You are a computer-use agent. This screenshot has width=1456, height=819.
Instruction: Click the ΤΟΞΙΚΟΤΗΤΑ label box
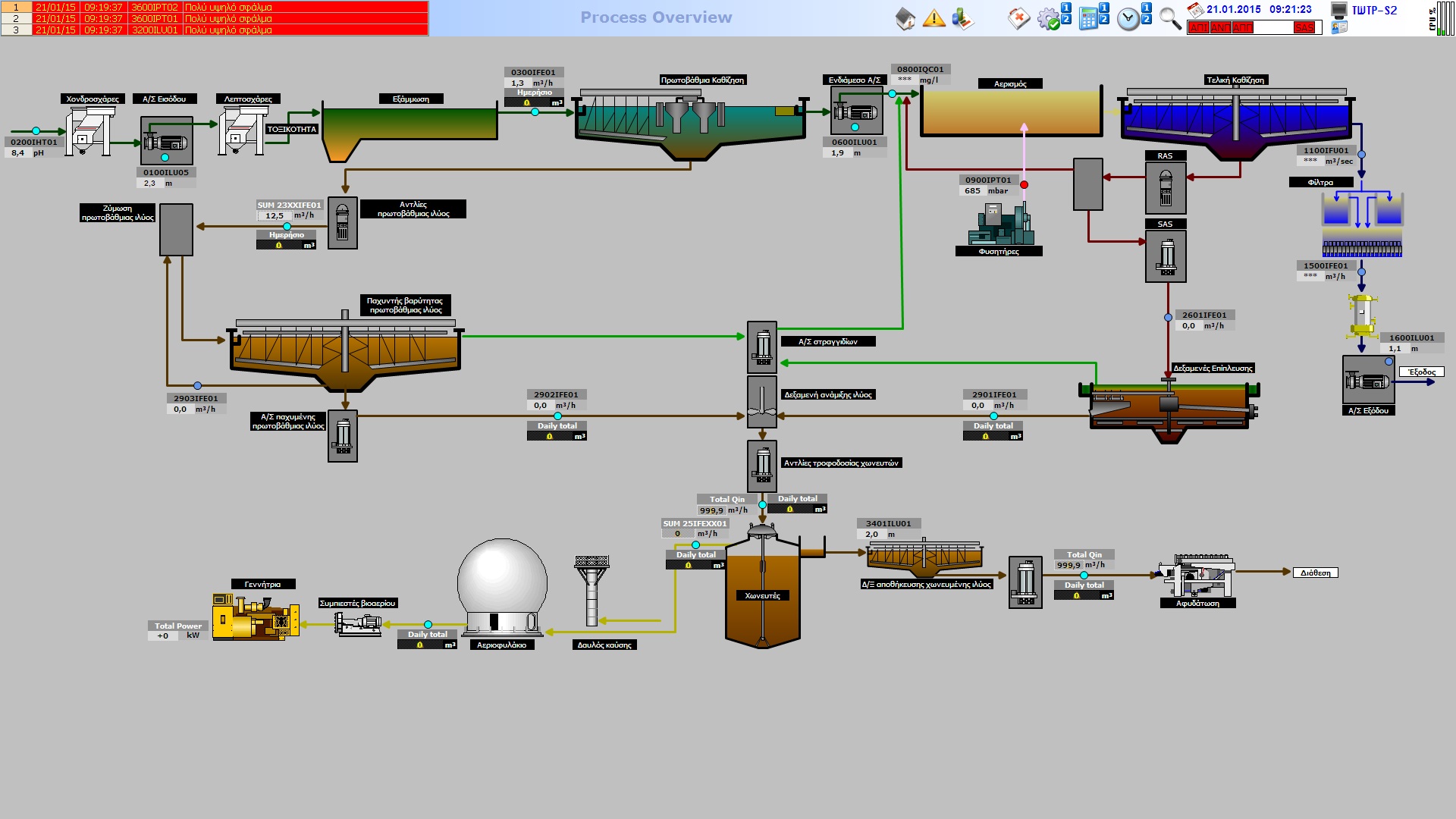pos(291,130)
